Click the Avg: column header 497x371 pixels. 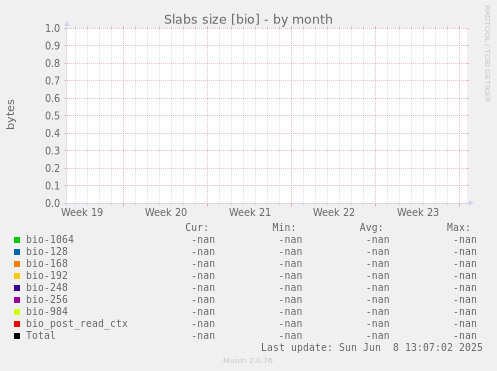click(371, 227)
